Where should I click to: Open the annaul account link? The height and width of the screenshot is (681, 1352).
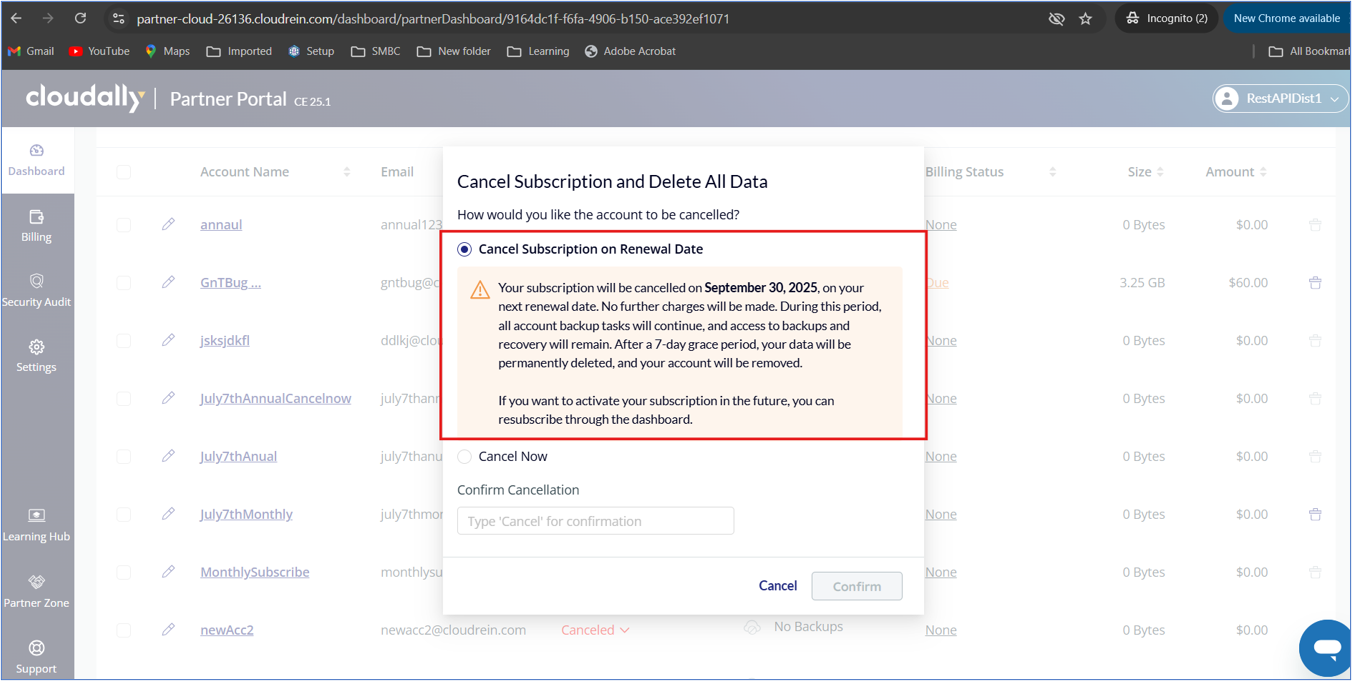point(221,225)
